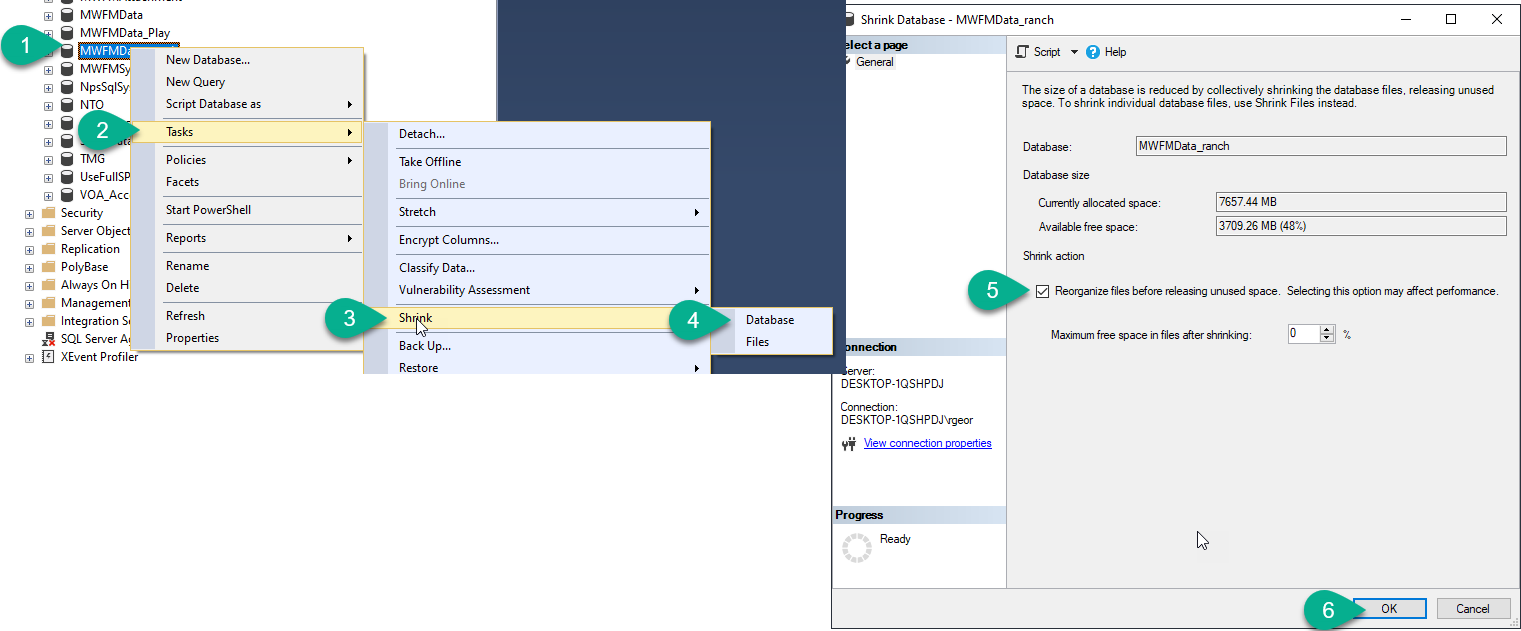Click the PolyBase folder icon
The width and height of the screenshot is (1521, 631).
pyautogui.click(x=48, y=267)
